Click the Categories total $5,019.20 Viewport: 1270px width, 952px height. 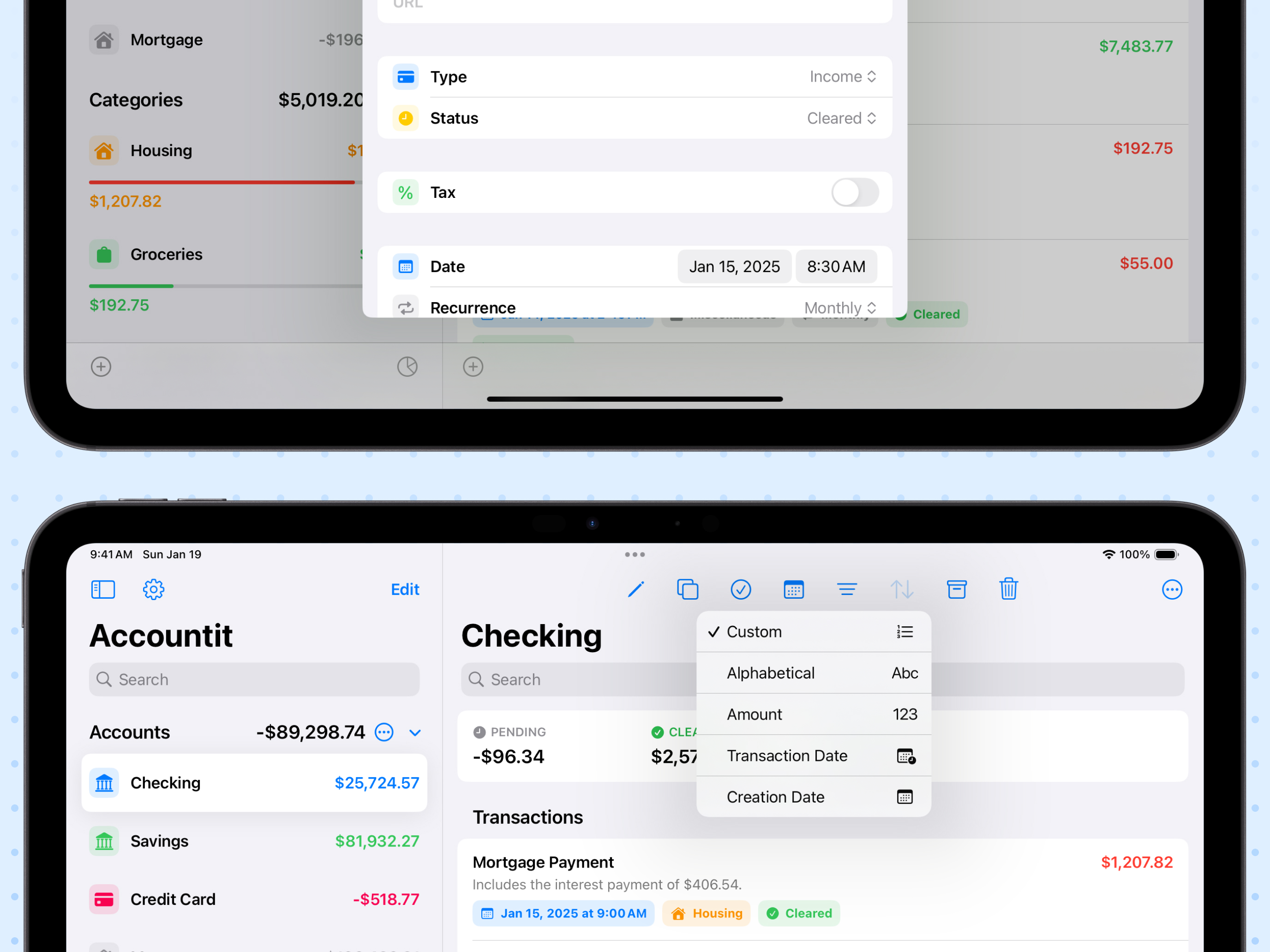[321, 100]
